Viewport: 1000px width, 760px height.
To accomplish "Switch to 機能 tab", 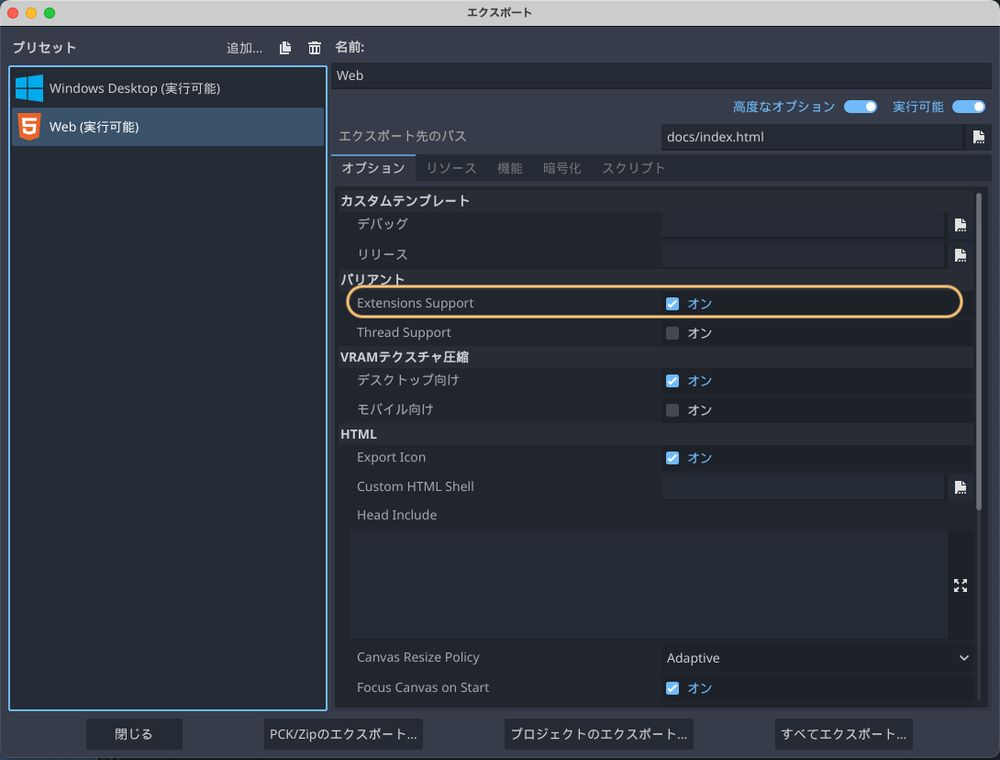I will click(x=510, y=168).
